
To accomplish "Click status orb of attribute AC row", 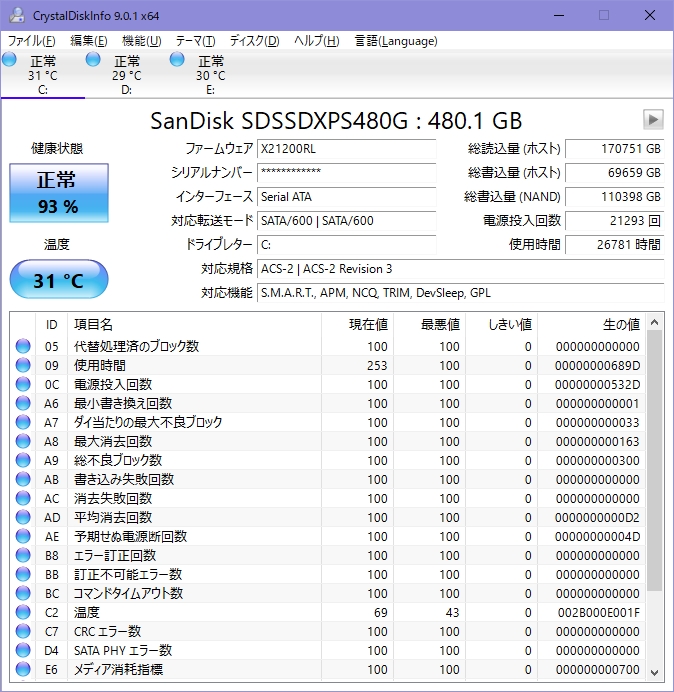I will point(23,498).
